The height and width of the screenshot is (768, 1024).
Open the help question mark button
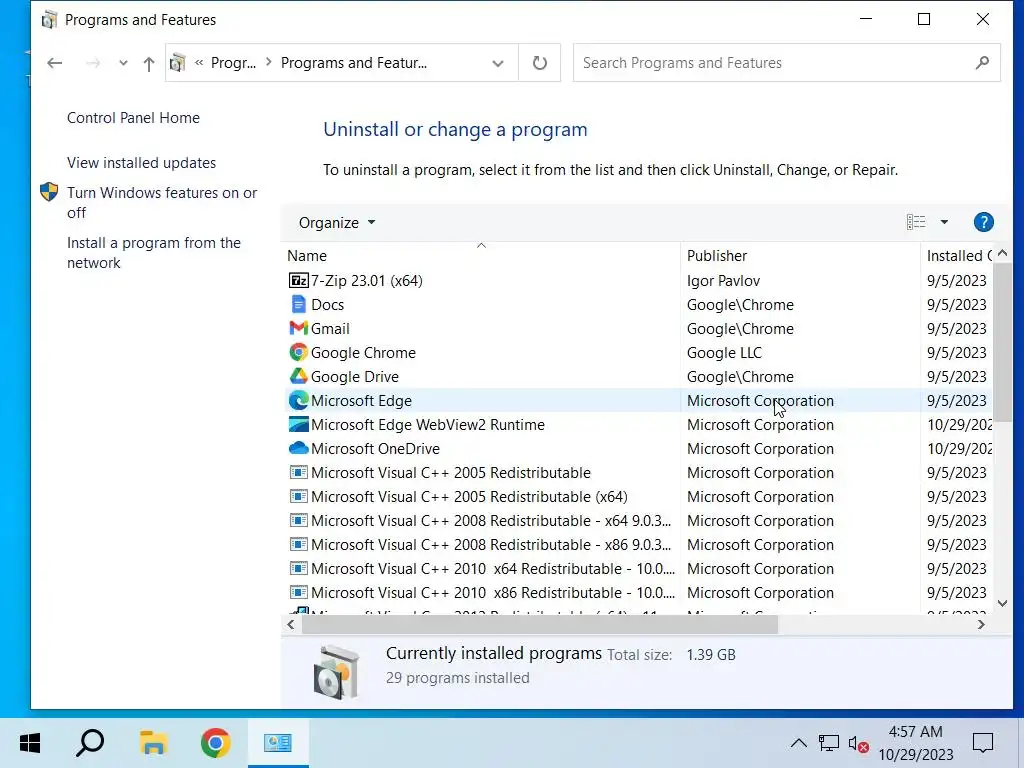[983, 223]
